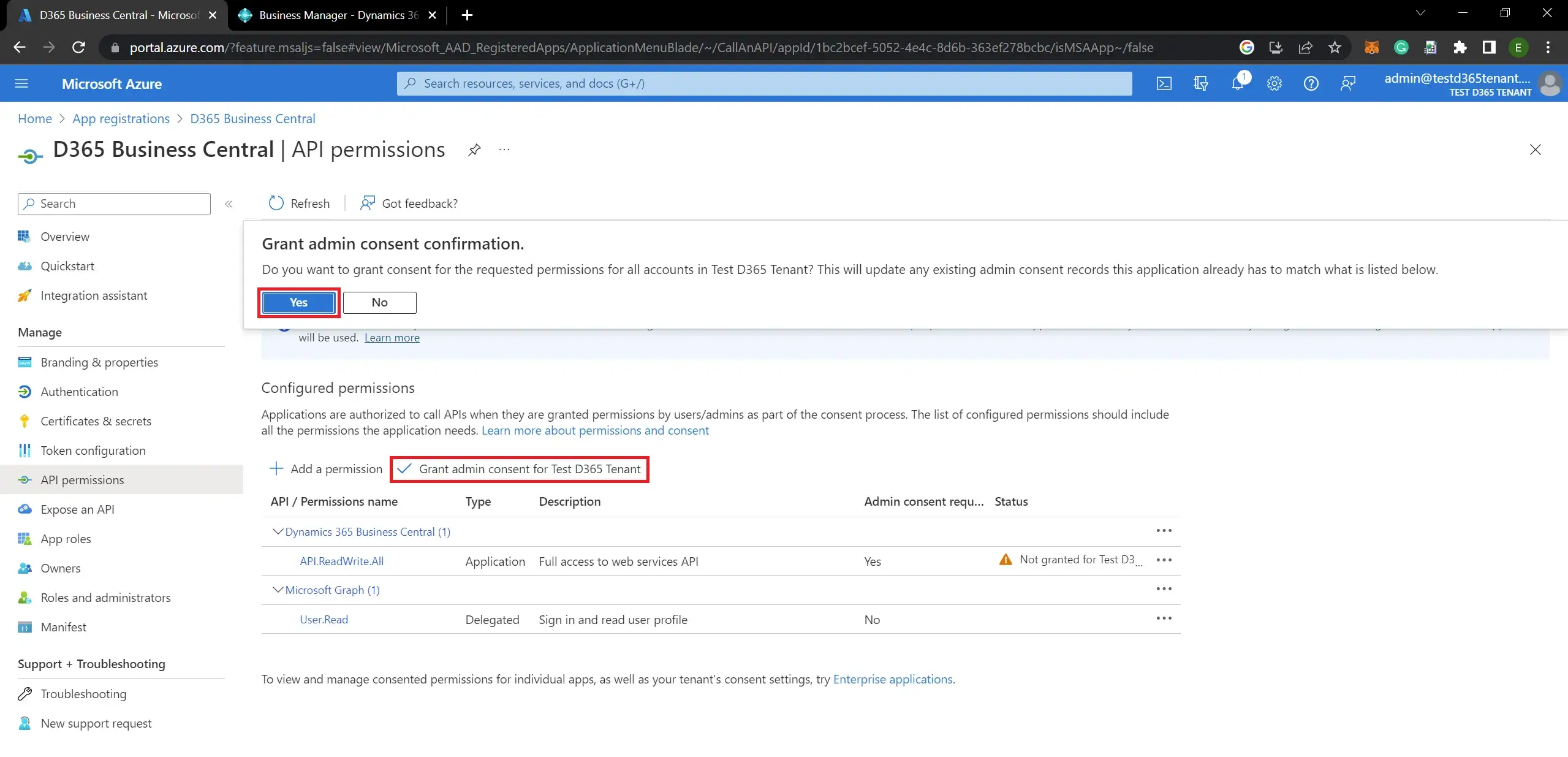Open ellipsis menu for API.ReadWrite.All row
This screenshot has width=1568, height=757.
1164,560
